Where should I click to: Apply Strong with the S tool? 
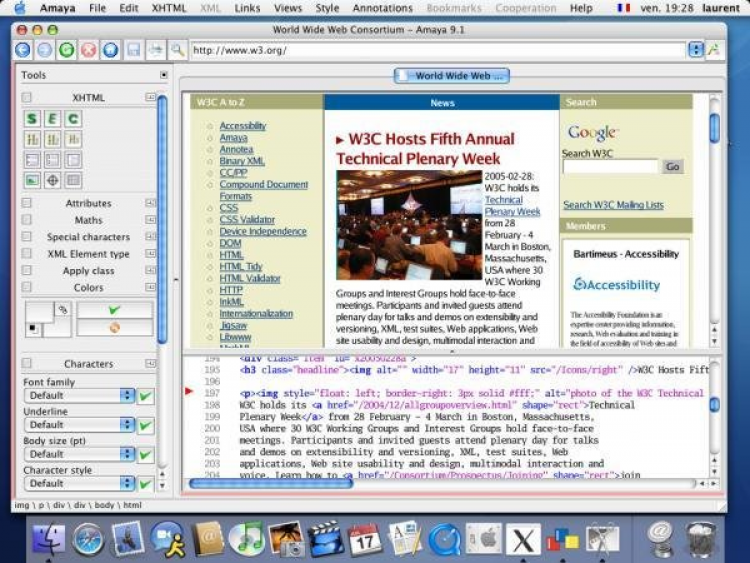(32, 119)
